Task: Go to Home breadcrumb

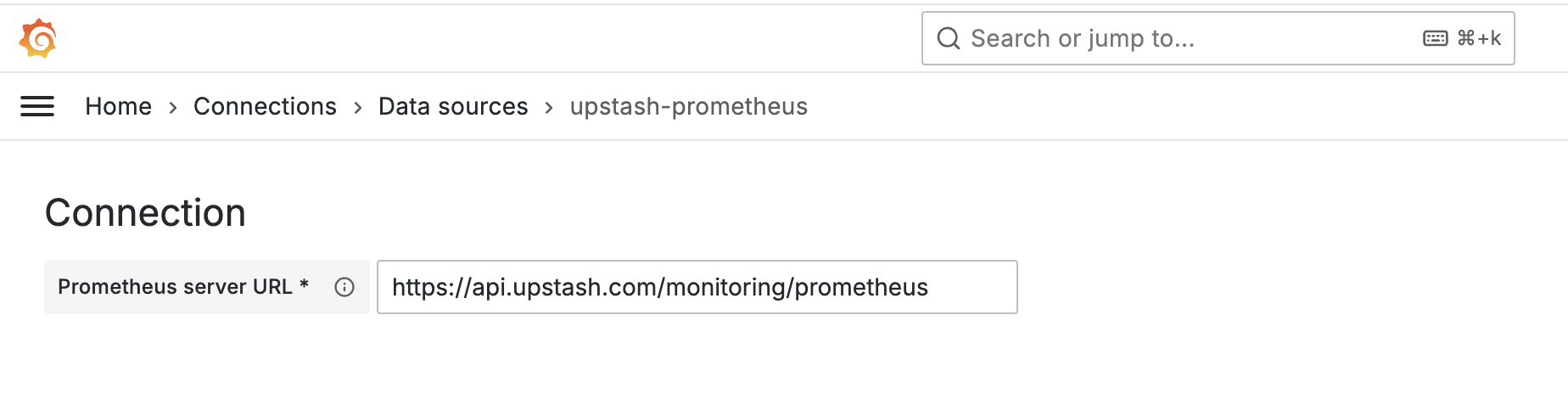Action: pyautogui.click(x=118, y=106)
